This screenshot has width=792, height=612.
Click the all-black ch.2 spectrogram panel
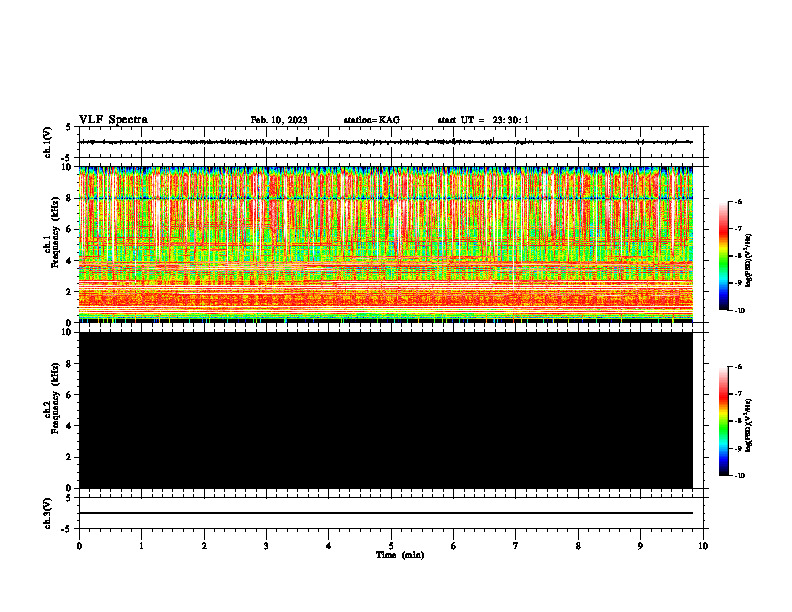tap(385, 410)
